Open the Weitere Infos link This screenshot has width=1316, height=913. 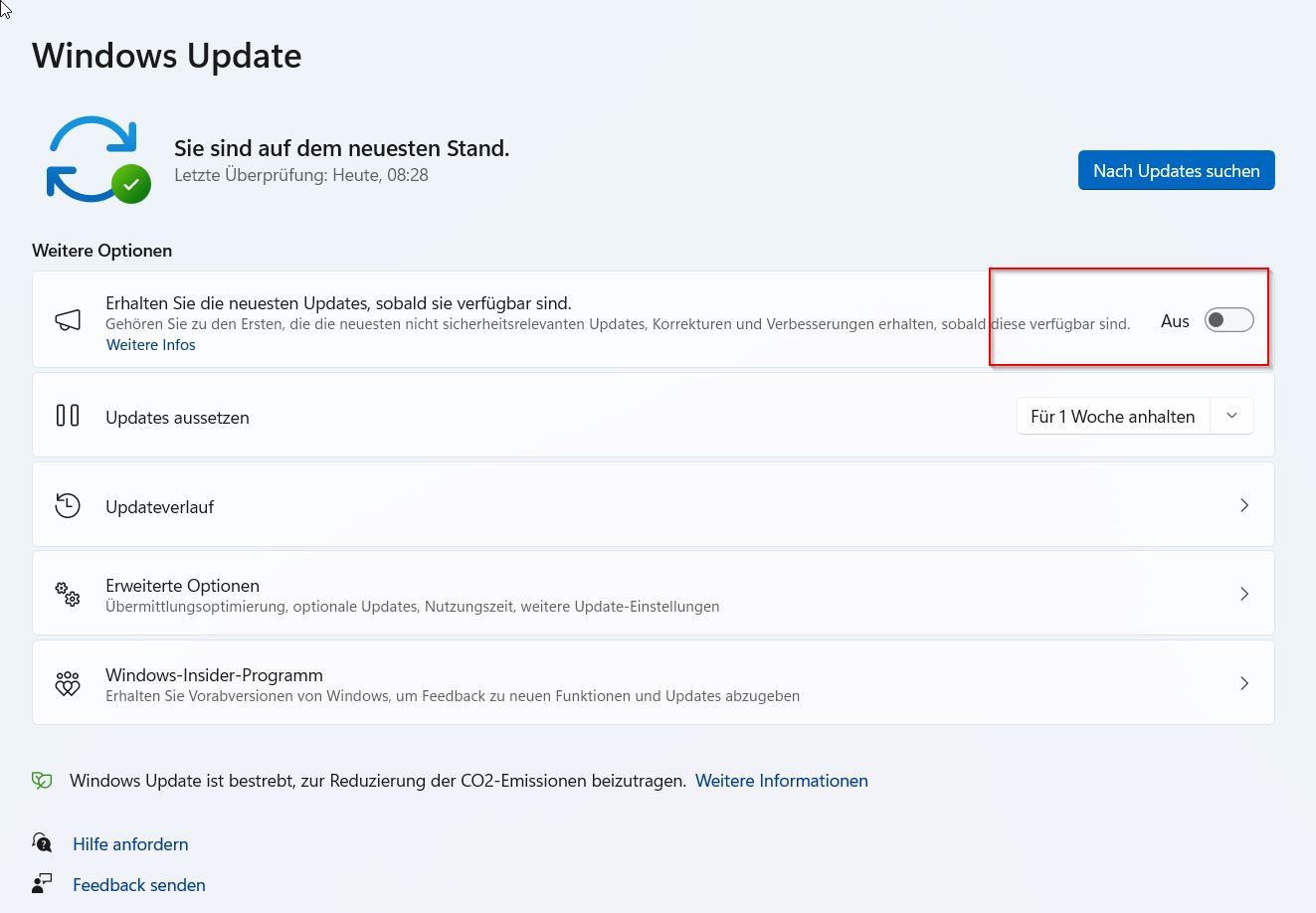pos(151,345)
